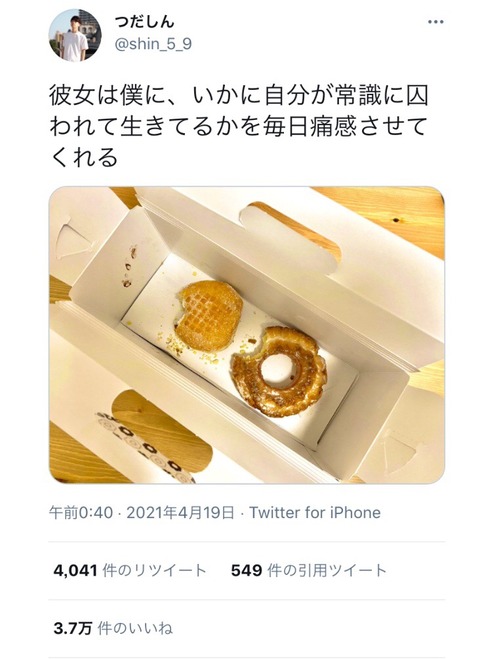
Task: Open the Twitter for iPhone source link
Action: (x=315, y=513)
